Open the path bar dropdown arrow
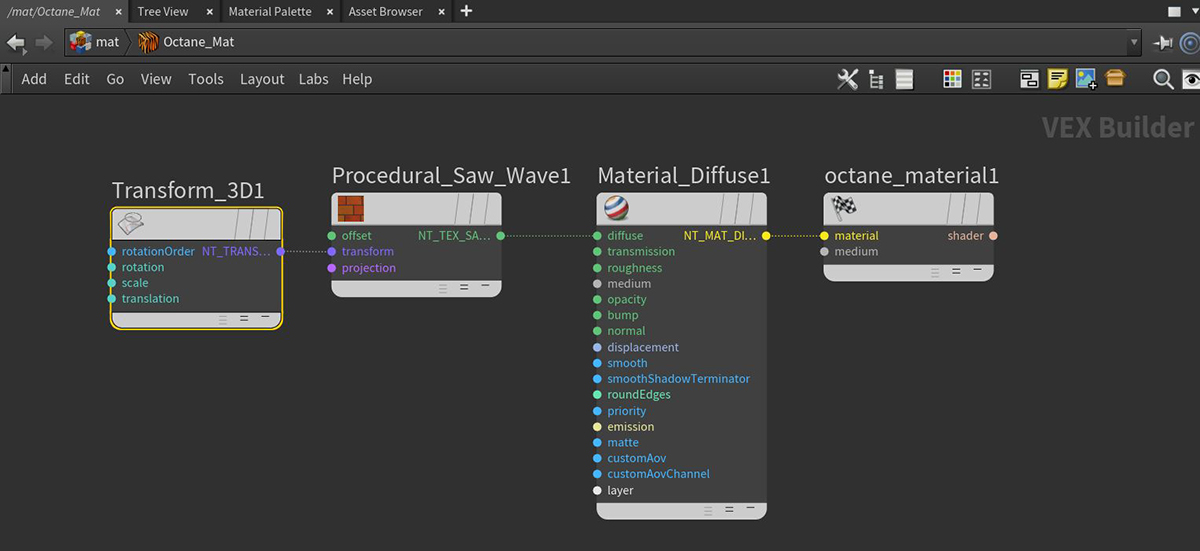The image size is (1200, 551). pos(1133,42)
